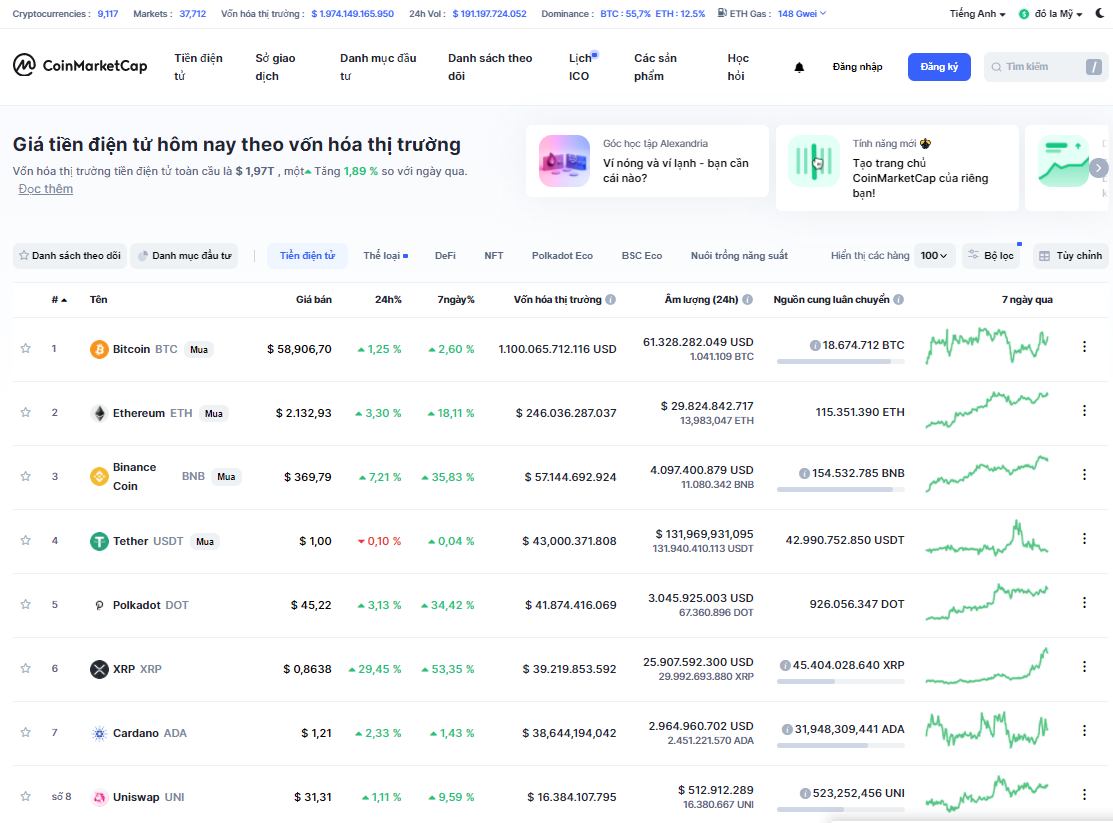Viewport: 1113px width, 823px height.
Task: Open the Học hỏi nav menu
Action: coord(738,67)
